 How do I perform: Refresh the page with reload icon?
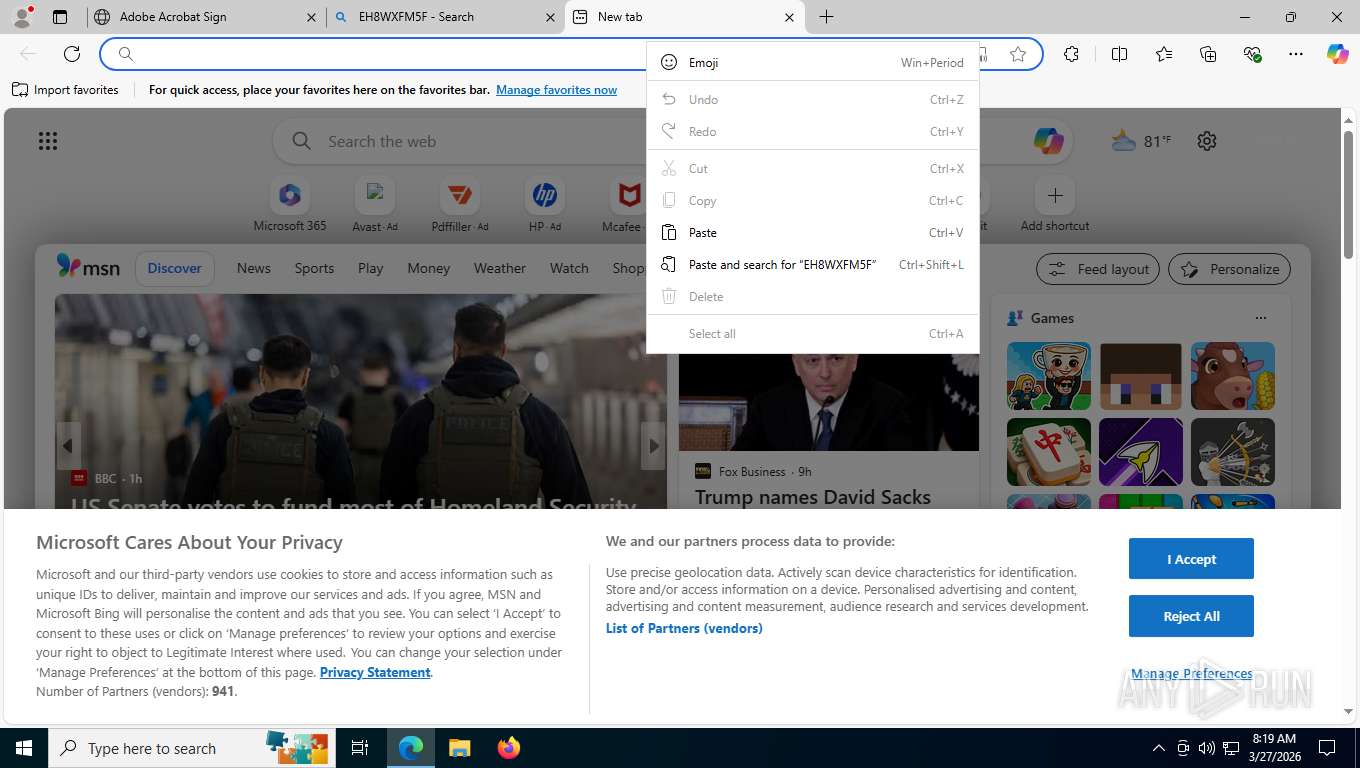[72, 54]
